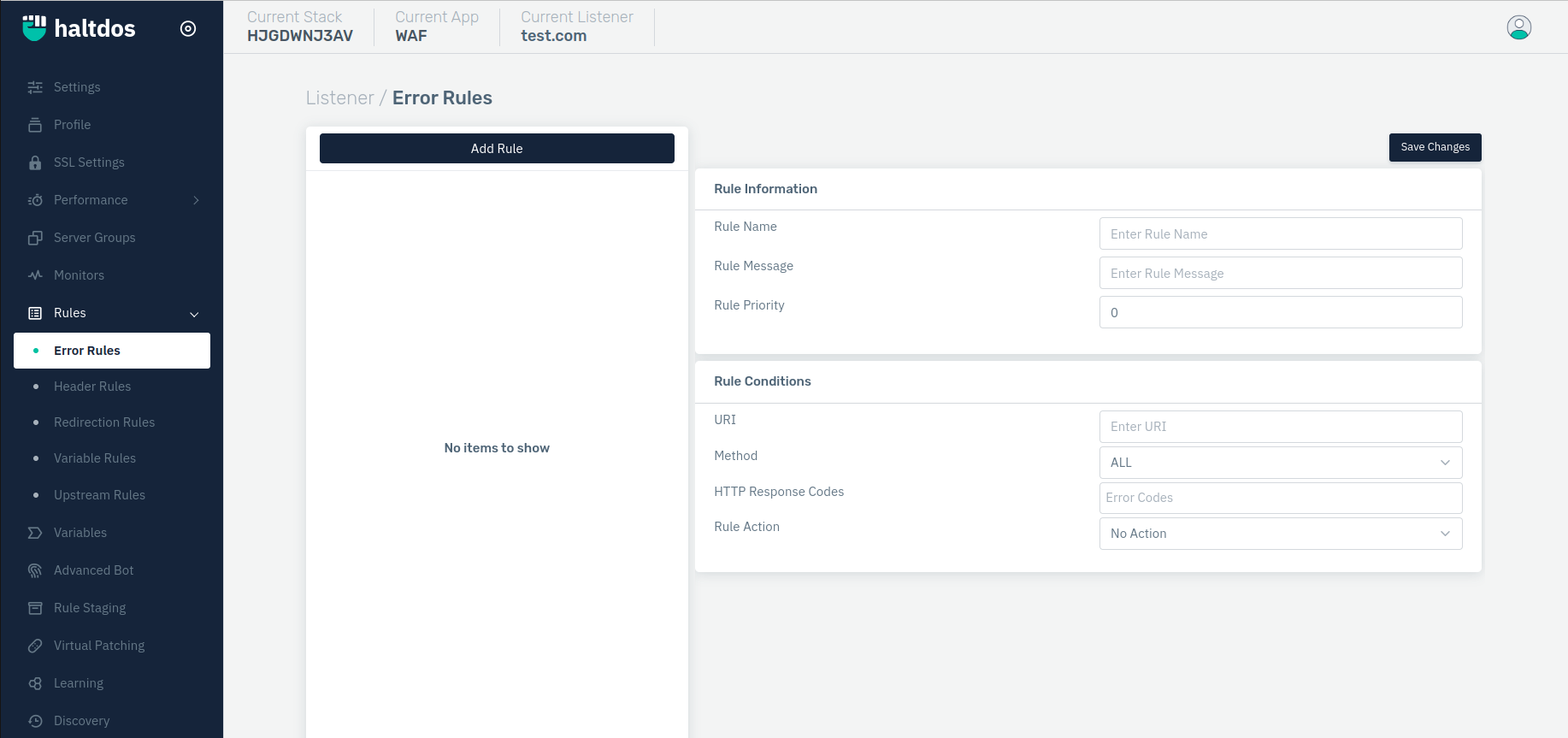Click the Rule Staging archive icon
The height and width of the screenshot is (738, 1568).
(x=35, y=608)
